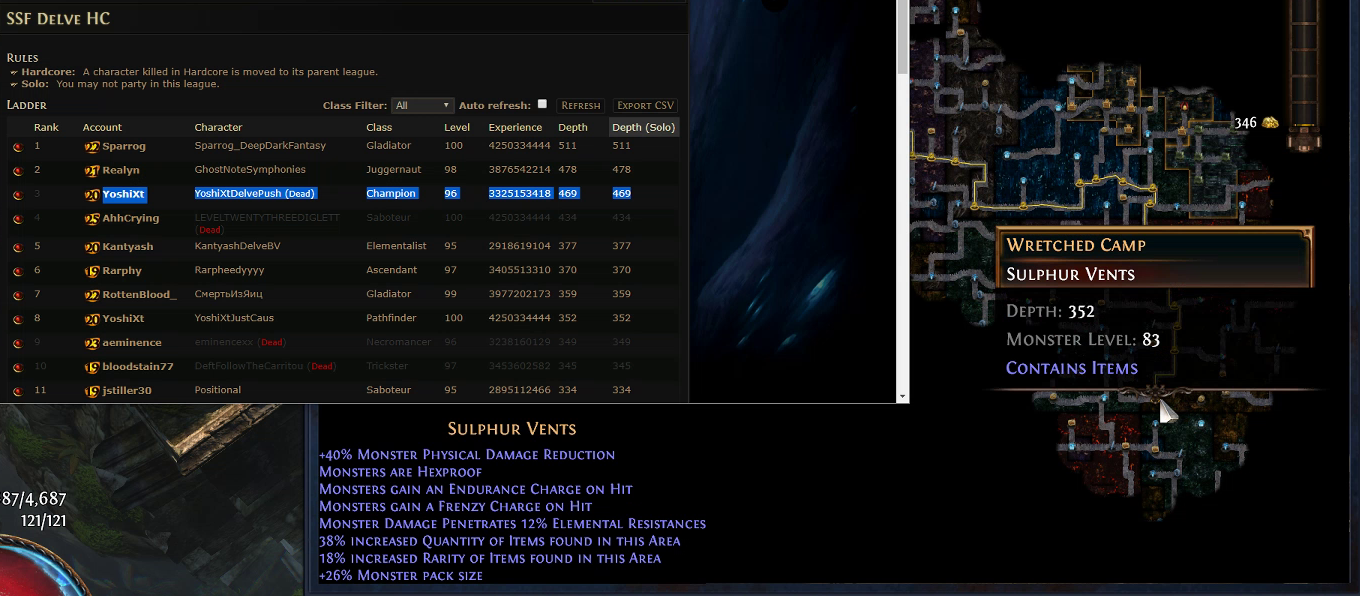Sort by the Experience column header

point(515,127)
